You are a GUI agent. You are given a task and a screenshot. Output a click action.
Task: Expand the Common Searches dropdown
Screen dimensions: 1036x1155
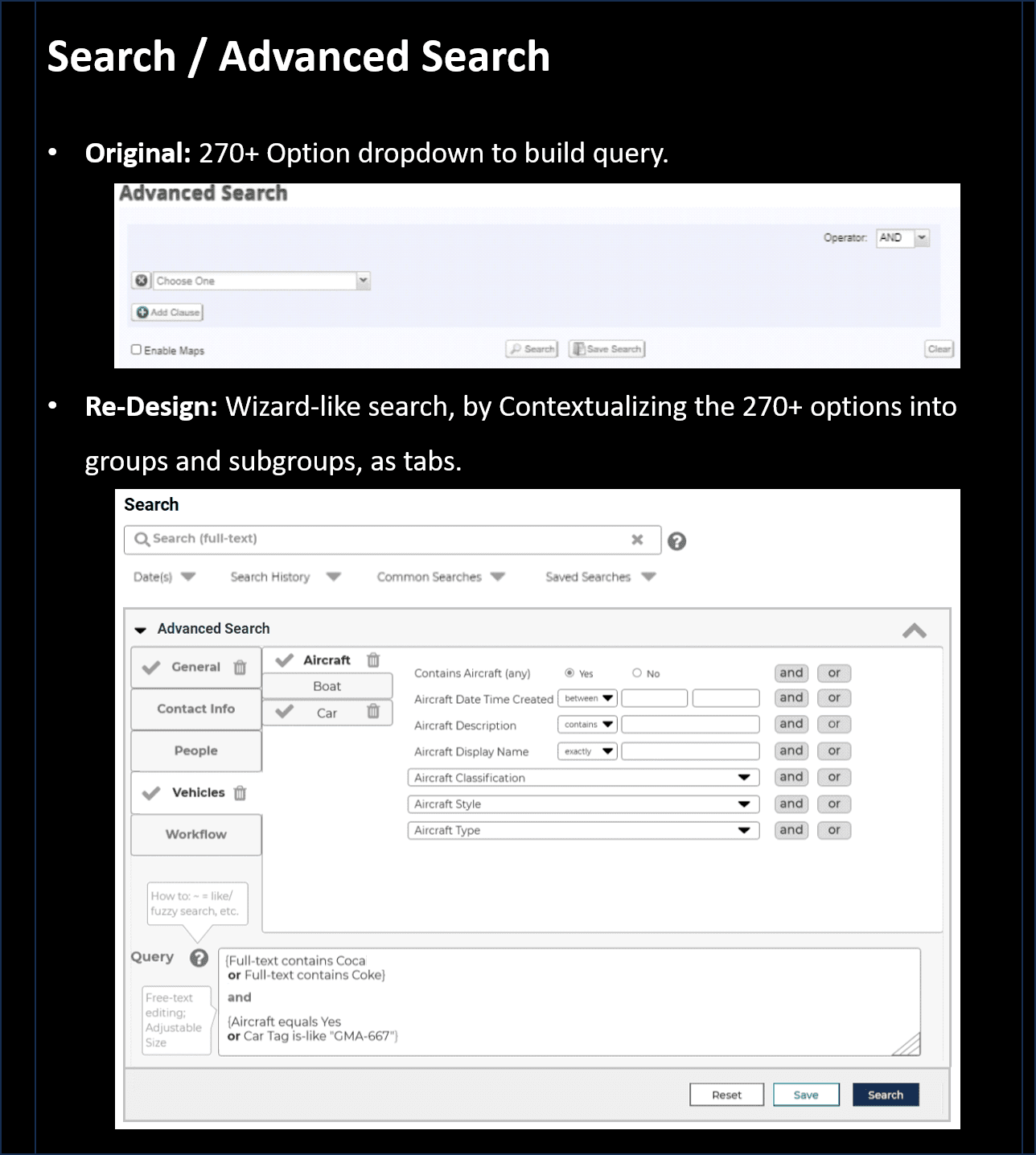(441, 577)
